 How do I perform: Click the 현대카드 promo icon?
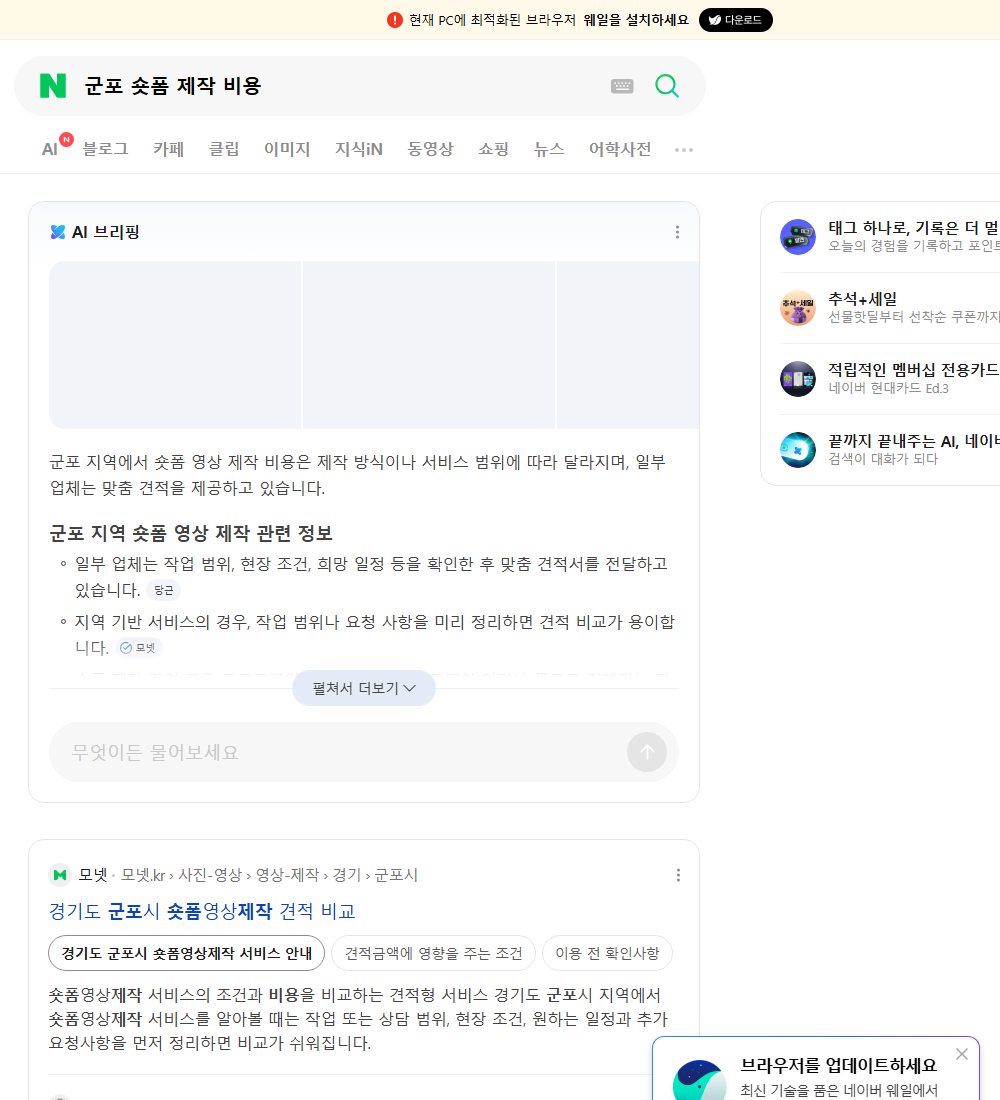point(798,379)
